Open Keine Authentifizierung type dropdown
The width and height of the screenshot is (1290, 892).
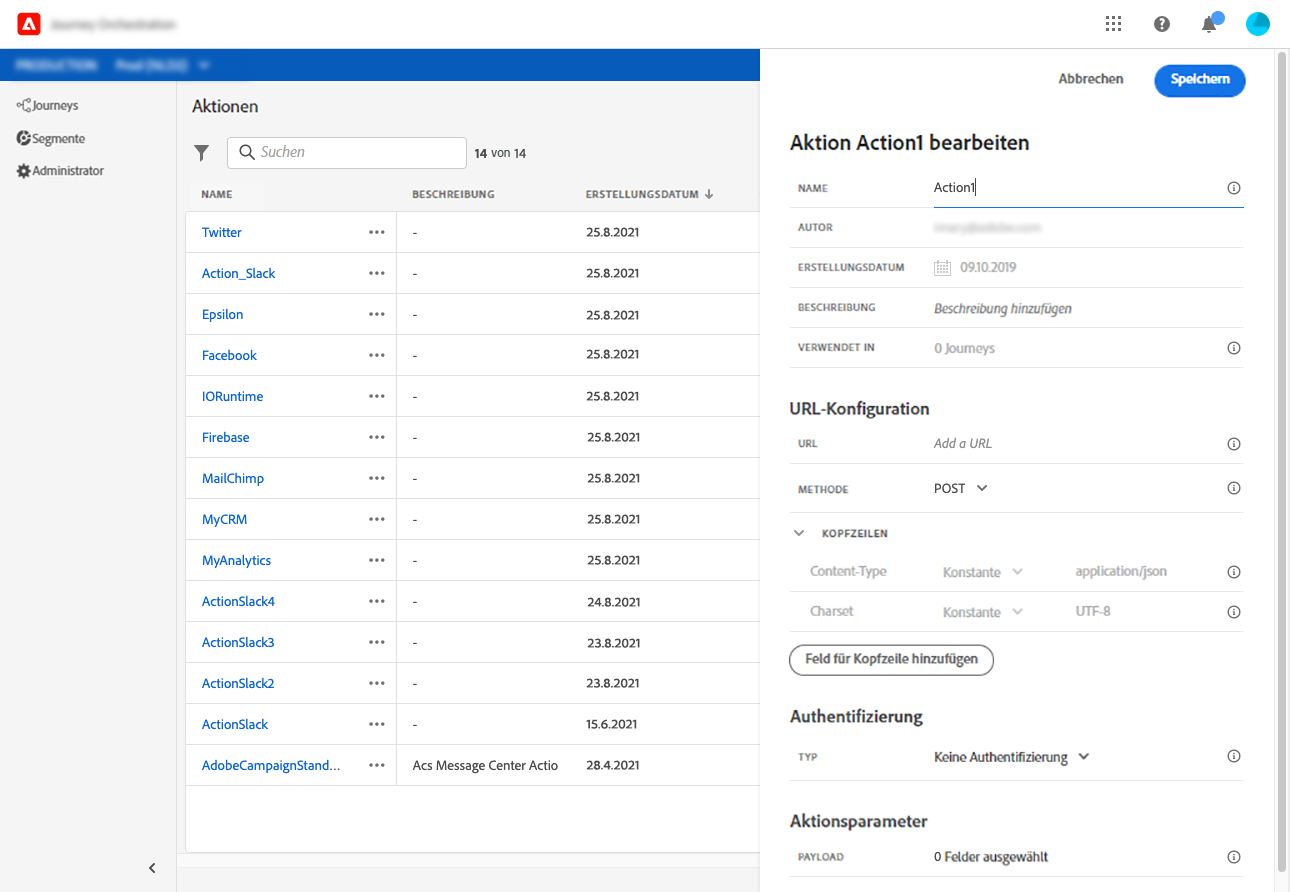[x=1012, y=757]
